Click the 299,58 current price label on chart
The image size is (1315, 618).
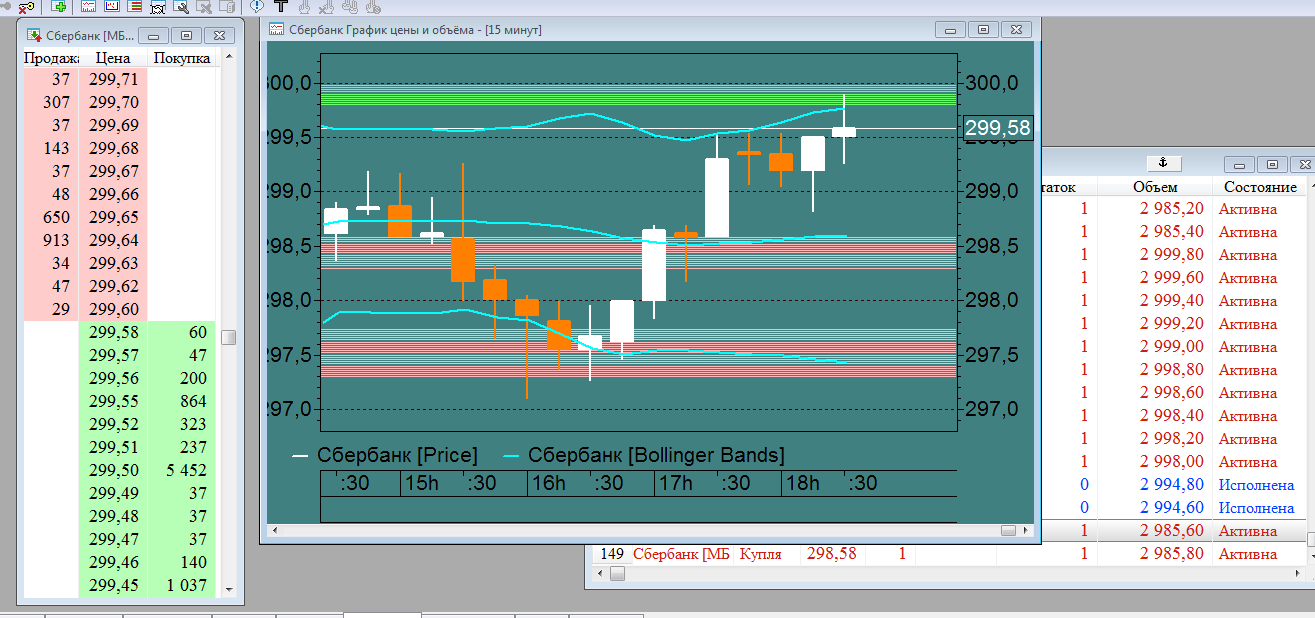(x=998, y=127)
